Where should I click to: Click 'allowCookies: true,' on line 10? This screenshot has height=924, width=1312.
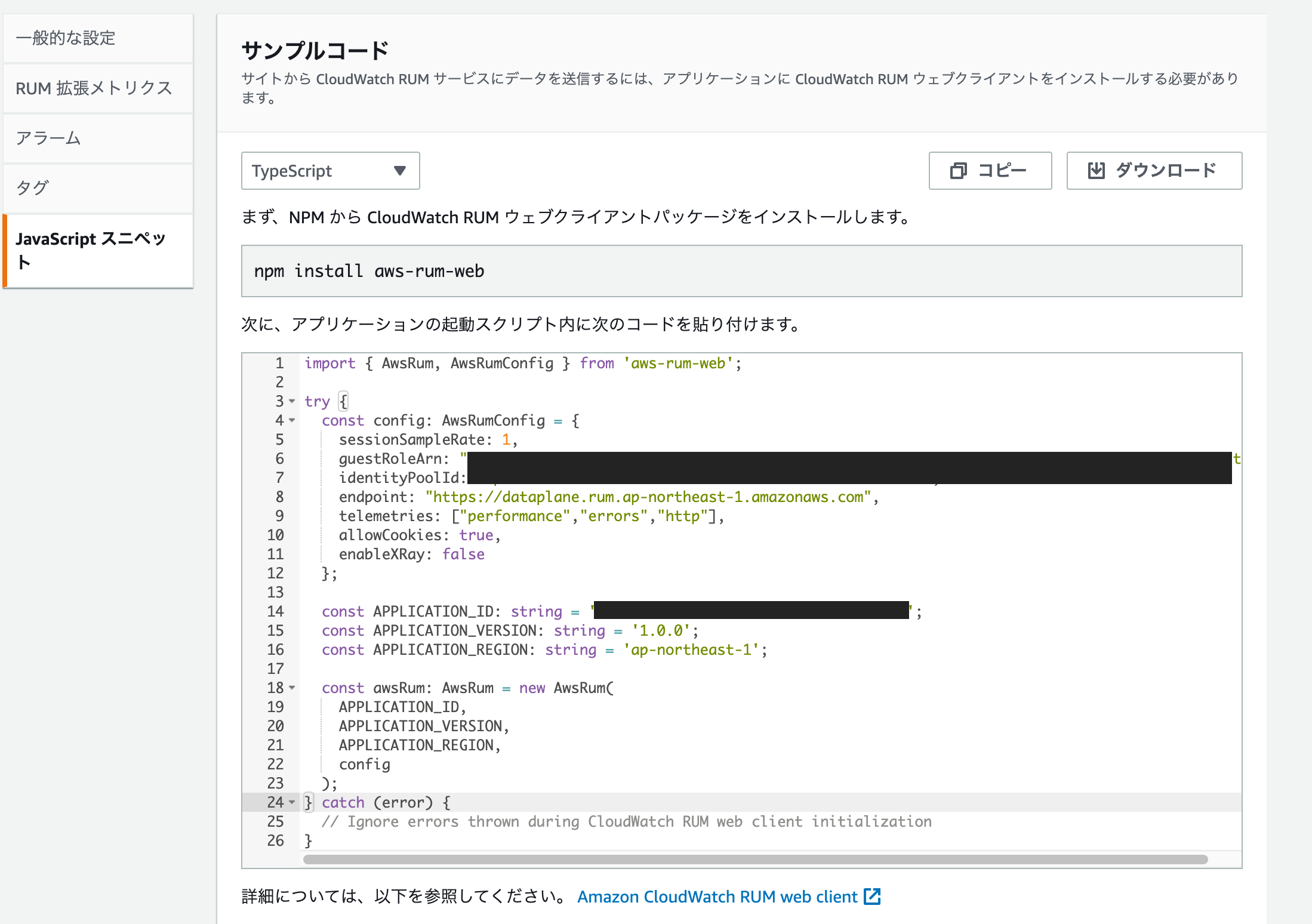[x=420, y=535]
